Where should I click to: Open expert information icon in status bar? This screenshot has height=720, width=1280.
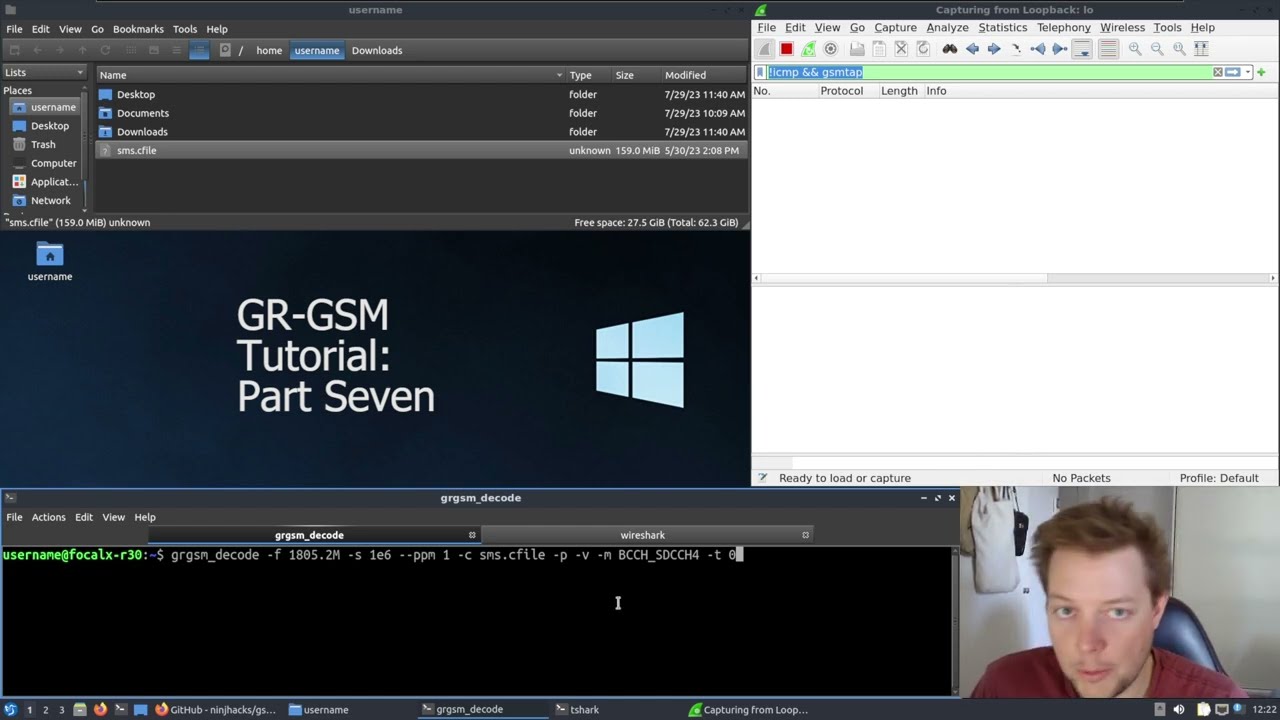point(763,478)
